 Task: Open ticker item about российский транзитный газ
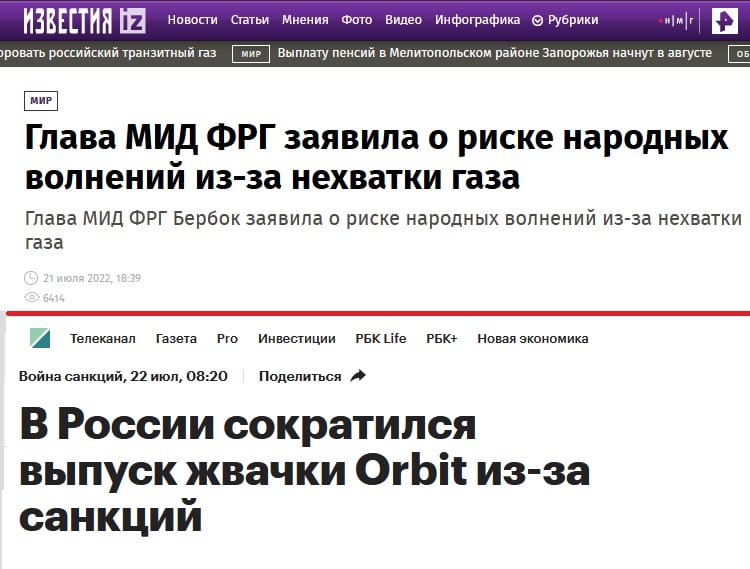108,53
